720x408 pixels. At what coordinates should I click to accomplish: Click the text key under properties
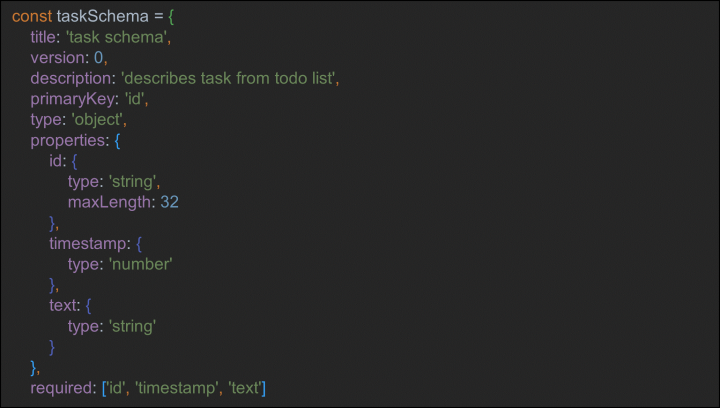64,305
